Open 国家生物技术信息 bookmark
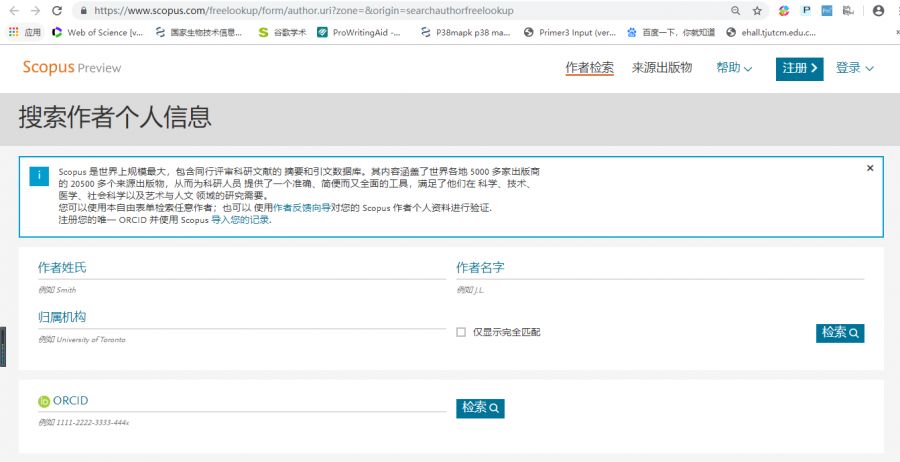Screen dimensions: 900x462 pos(199,32)
